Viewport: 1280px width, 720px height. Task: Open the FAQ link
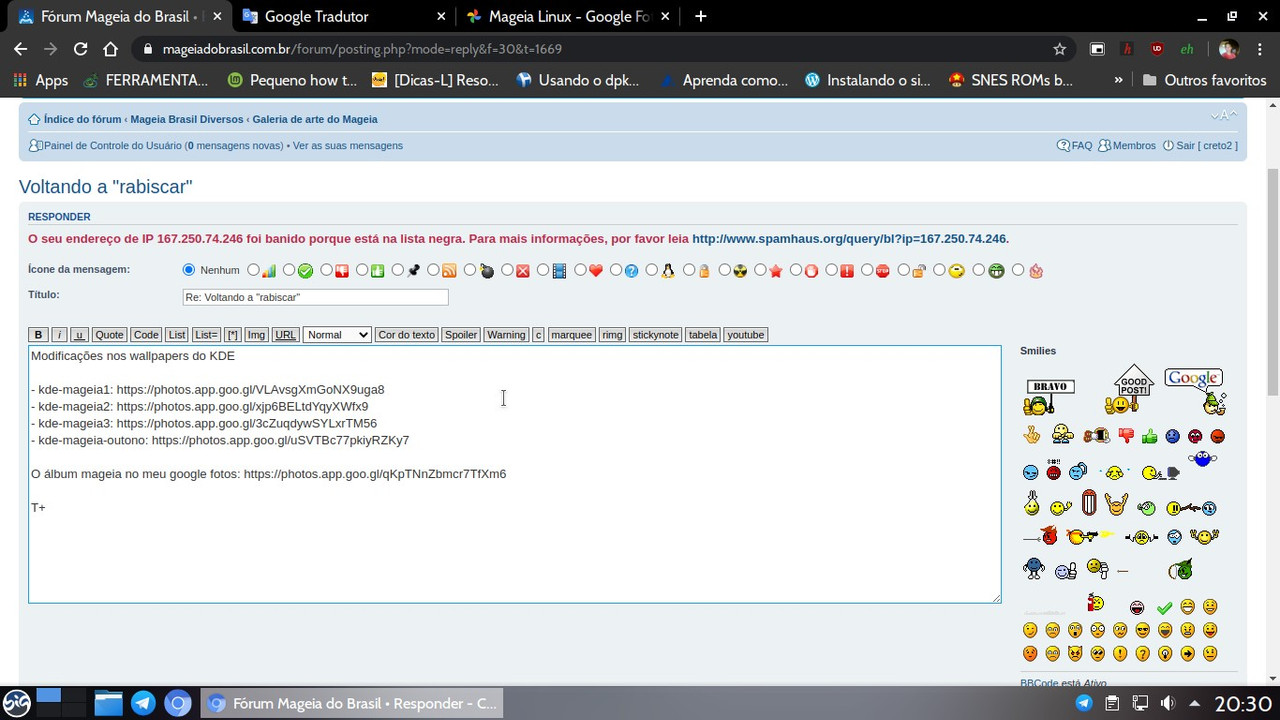pos(1082,146)
